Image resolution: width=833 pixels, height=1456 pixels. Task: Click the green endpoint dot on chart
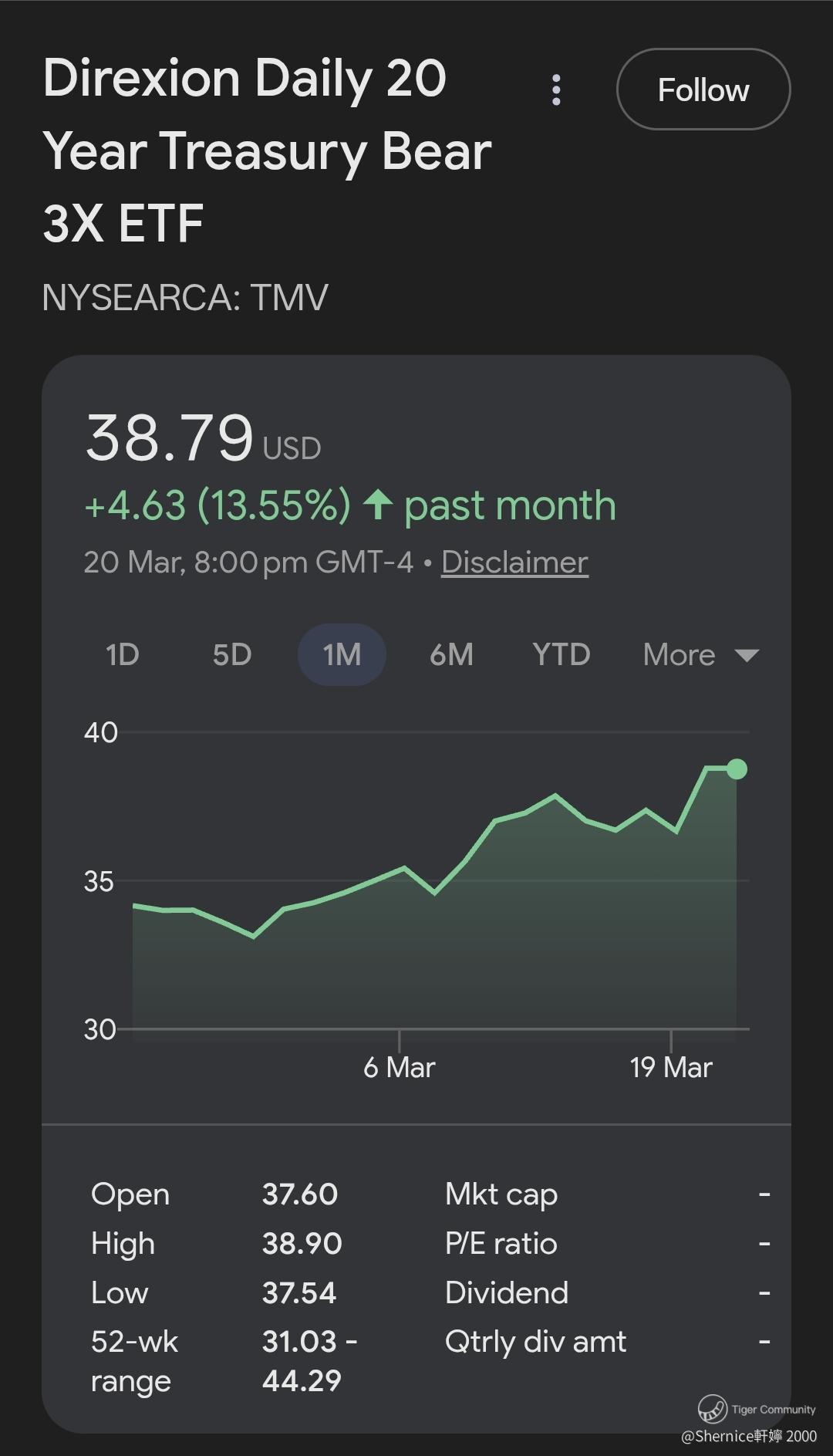737,769
